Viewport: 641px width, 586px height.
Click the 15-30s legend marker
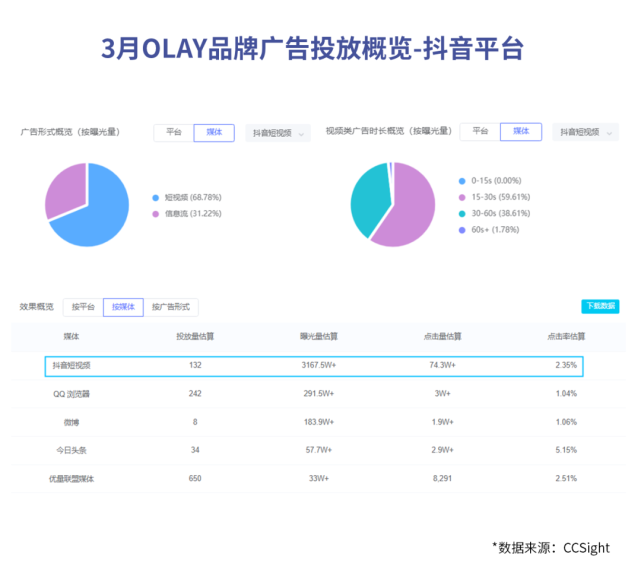(462, 197)
